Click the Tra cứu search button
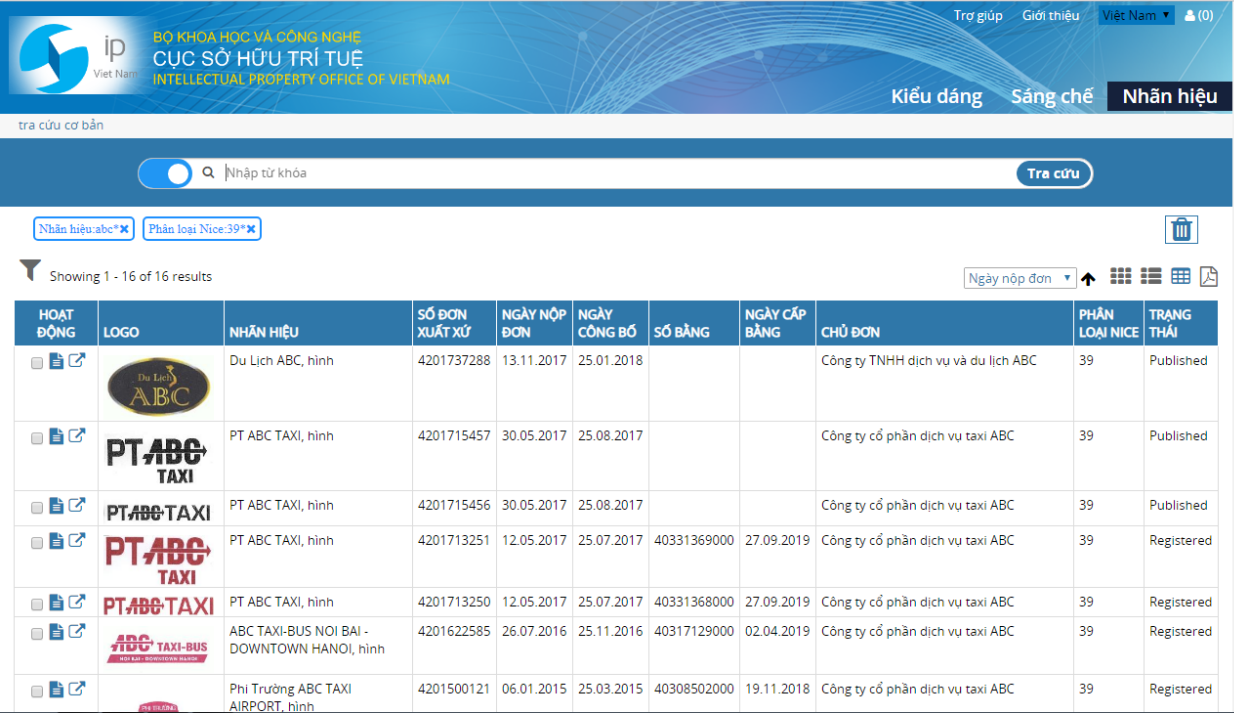 [1053, 173]
